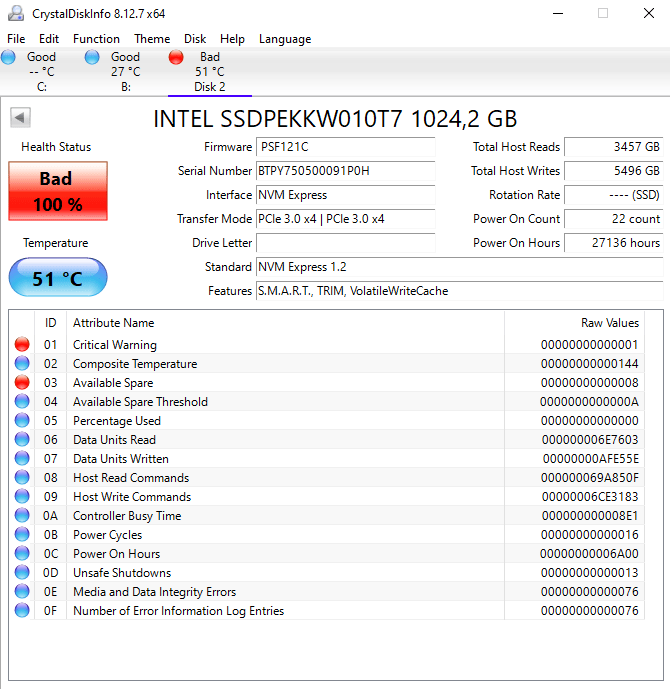Open the Function menu
Viewport: 670px width, 689px height.
[96, 39]
